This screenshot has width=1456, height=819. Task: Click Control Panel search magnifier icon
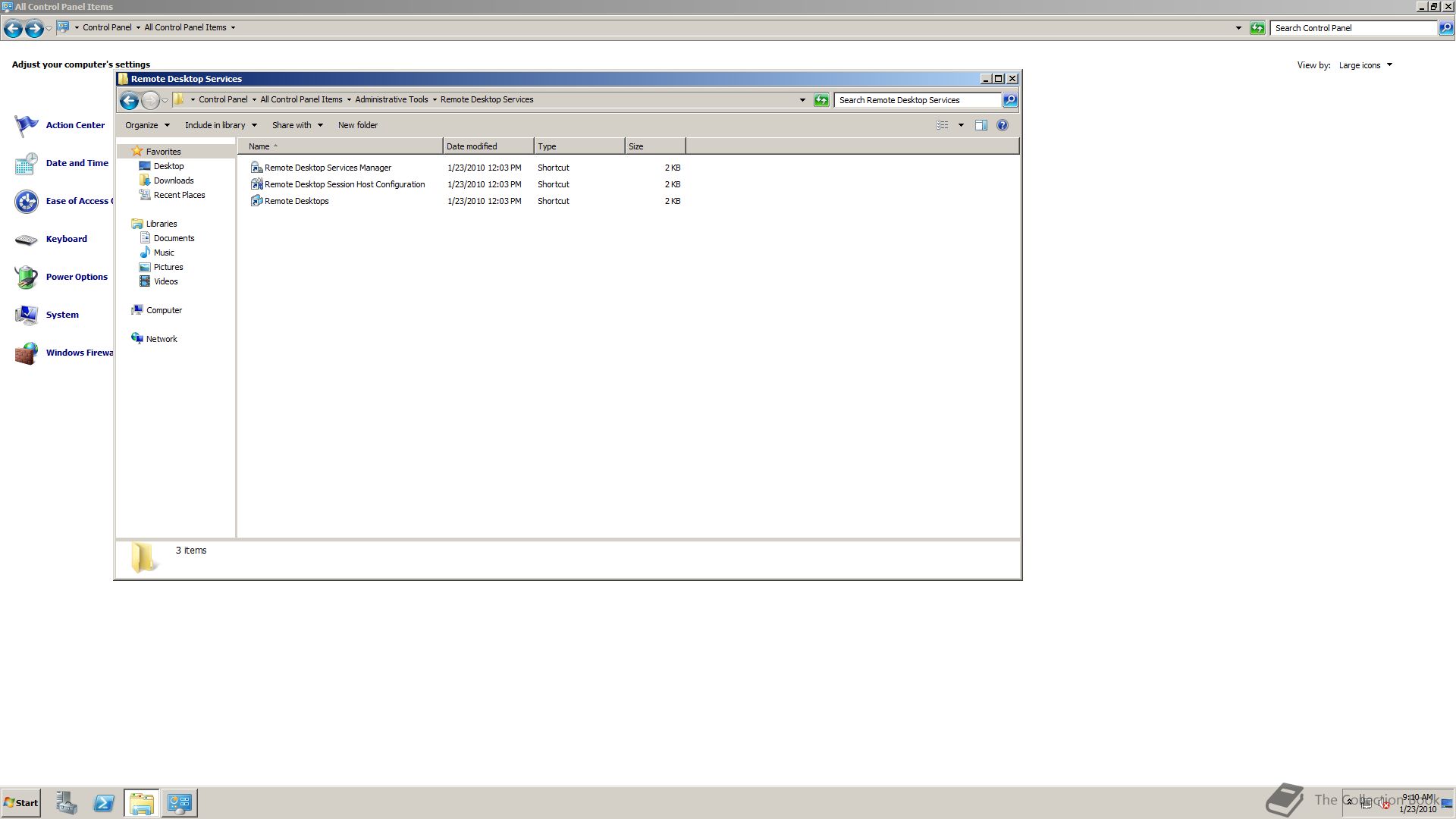point(1445,28)
